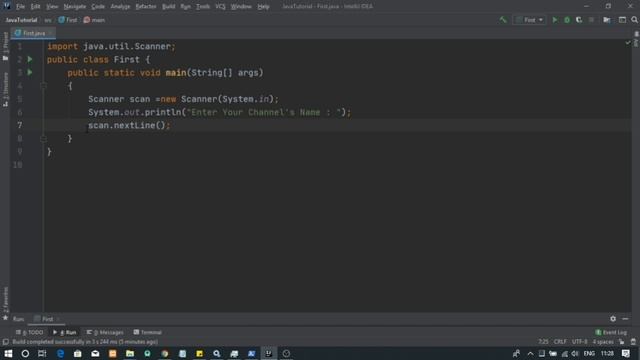640x360 pixels.
Task: Toggle the Project tool window sidebar tab
Action: tap(5, 46)
